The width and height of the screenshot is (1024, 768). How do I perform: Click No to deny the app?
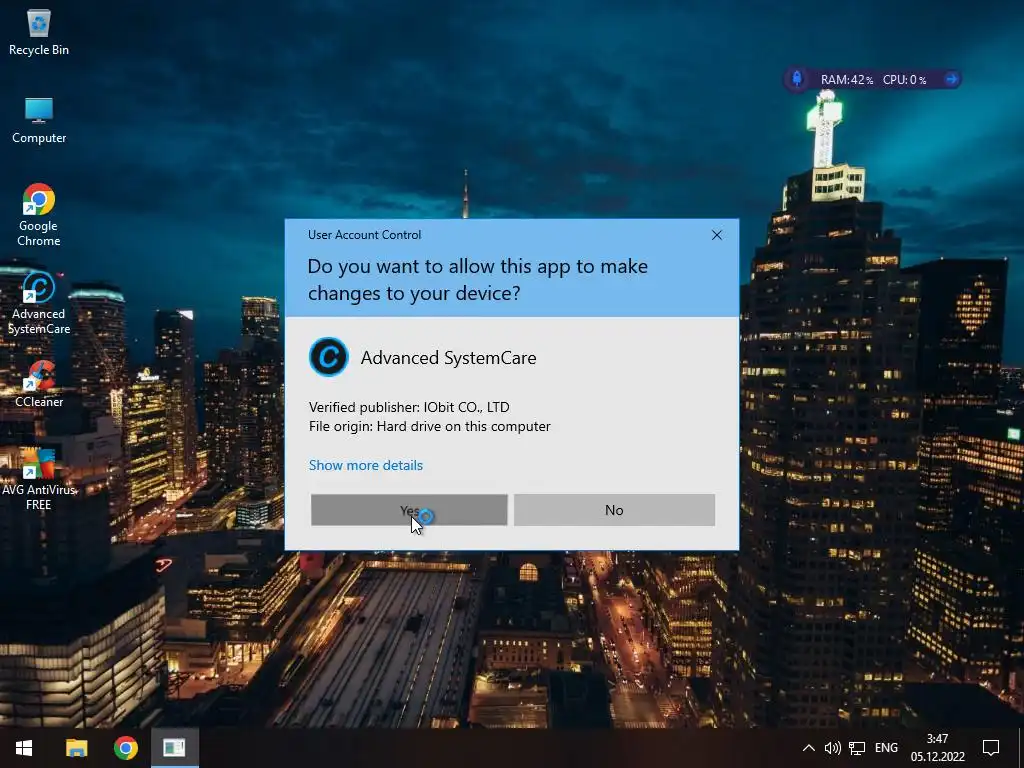point(614,509)
